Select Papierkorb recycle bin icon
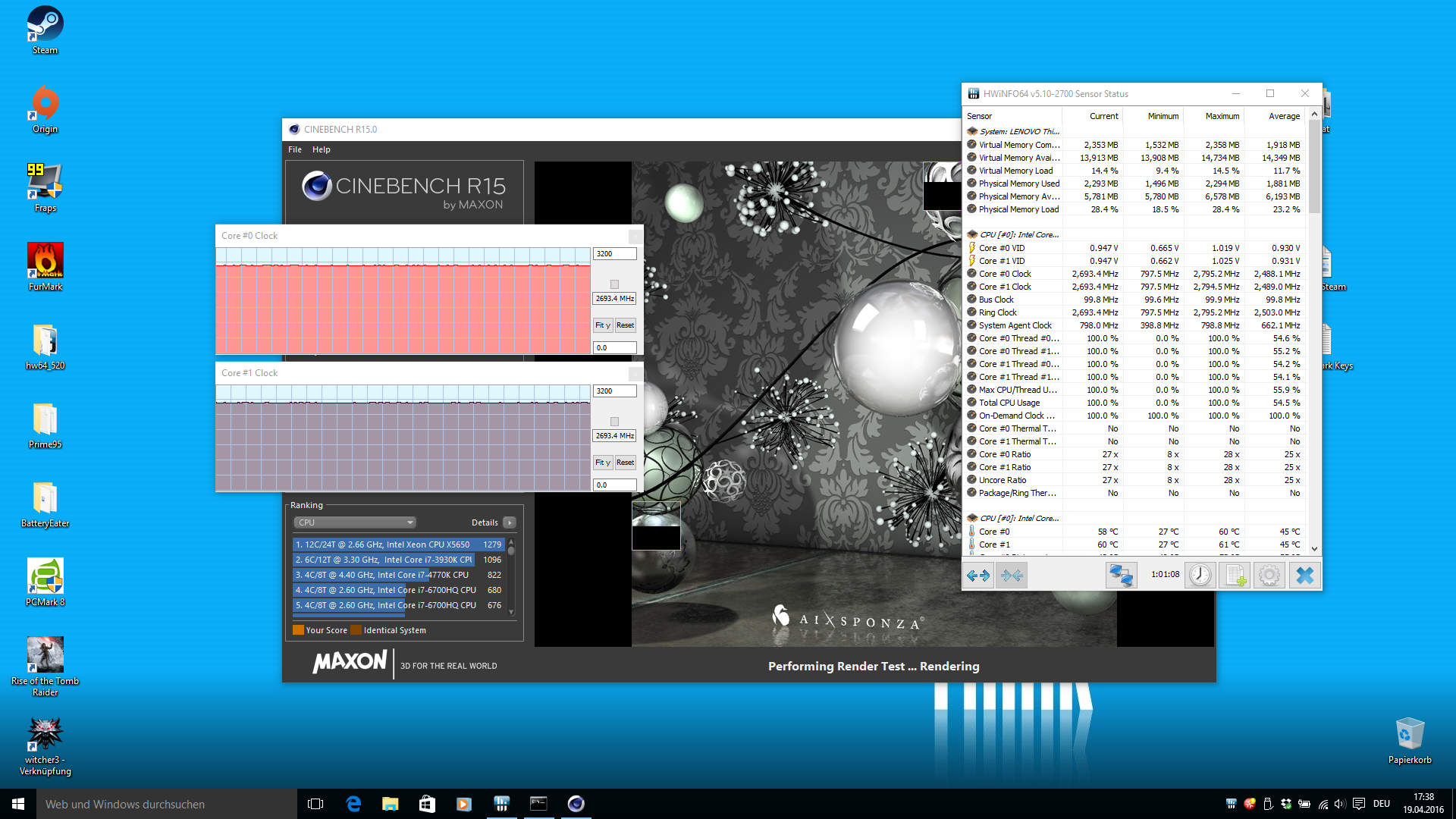 1410,740
